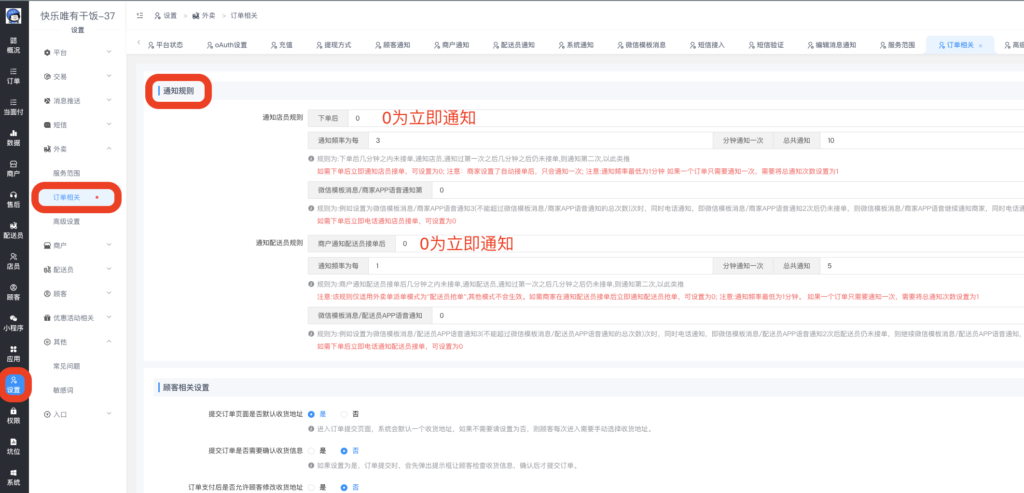Expand the 顾客 settings menu group
This screenshot has height=493, width=1024.
[78, 293]
